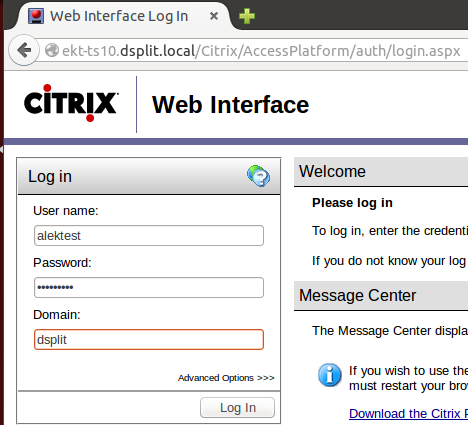
Task: Click the Citrix logo
Action: [71, 103]
